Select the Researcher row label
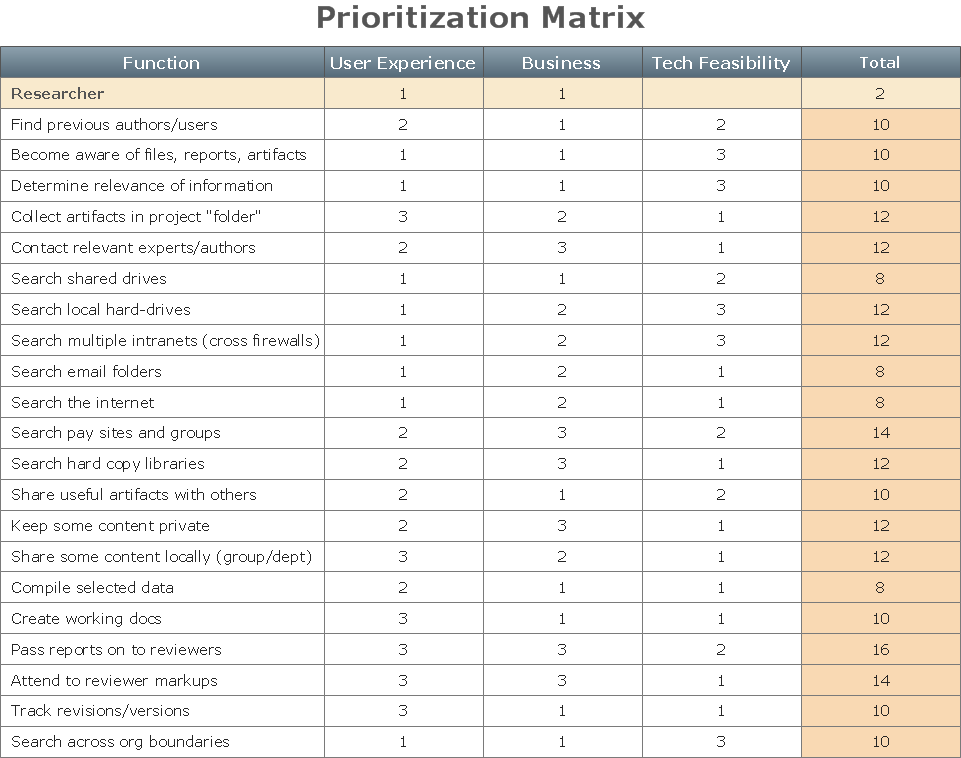The height and width of the screenshot is (758, 961). (x=58, y=94)
